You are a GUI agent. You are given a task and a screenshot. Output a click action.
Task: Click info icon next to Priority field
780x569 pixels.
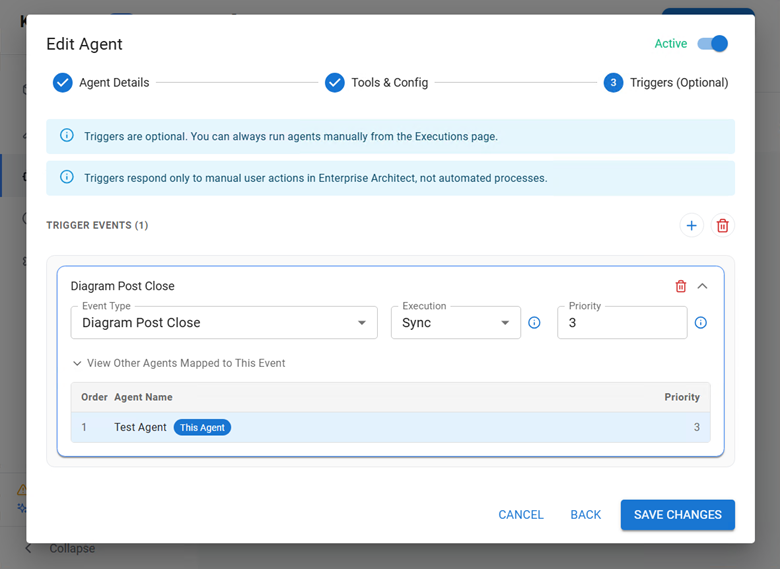click(x=700, y=323)
